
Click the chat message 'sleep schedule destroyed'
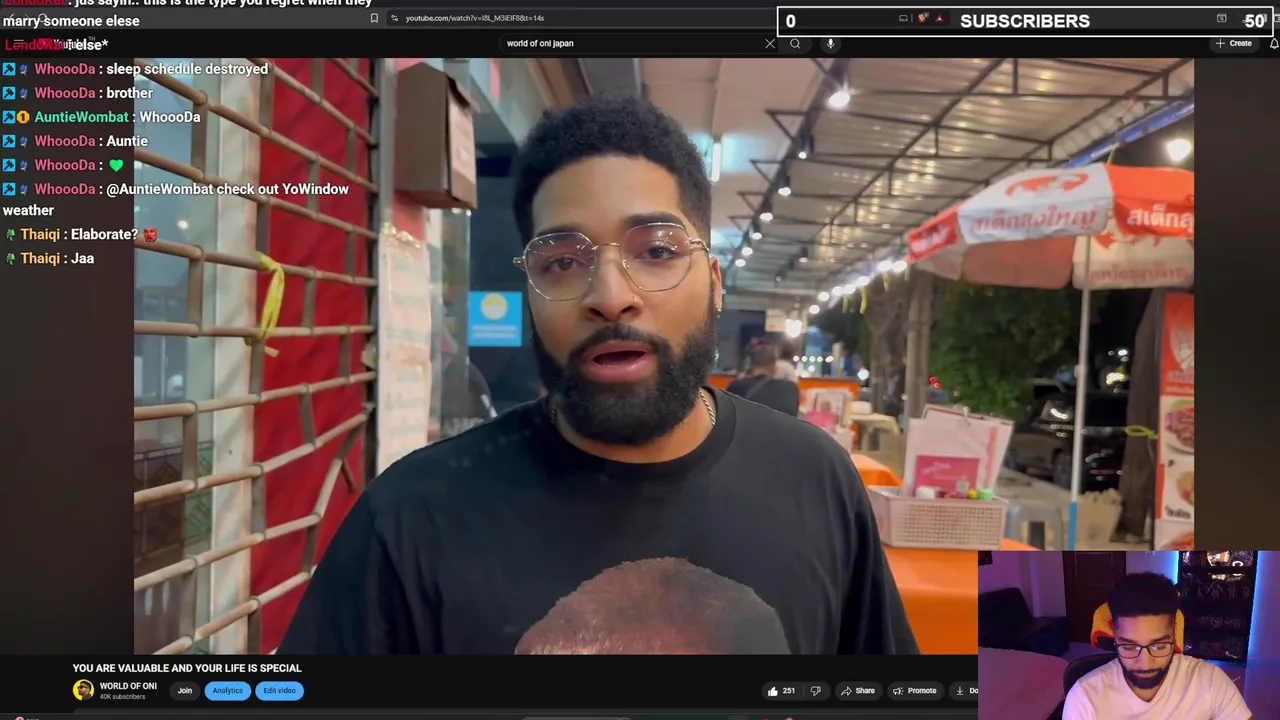click(187, 69)
